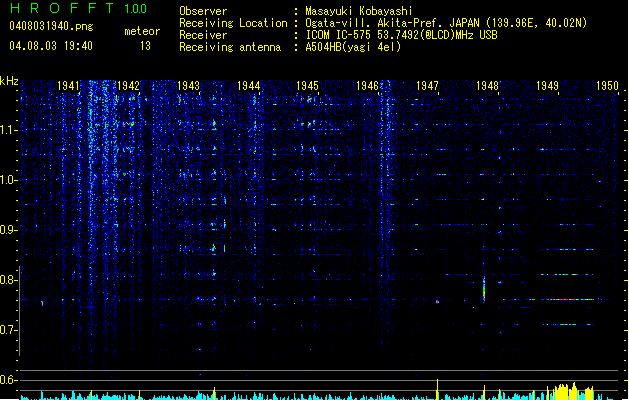This screenshot has width=629, height=400.
Task: Click the bright red echo streak near 1949
Action: tap(568, 299)
